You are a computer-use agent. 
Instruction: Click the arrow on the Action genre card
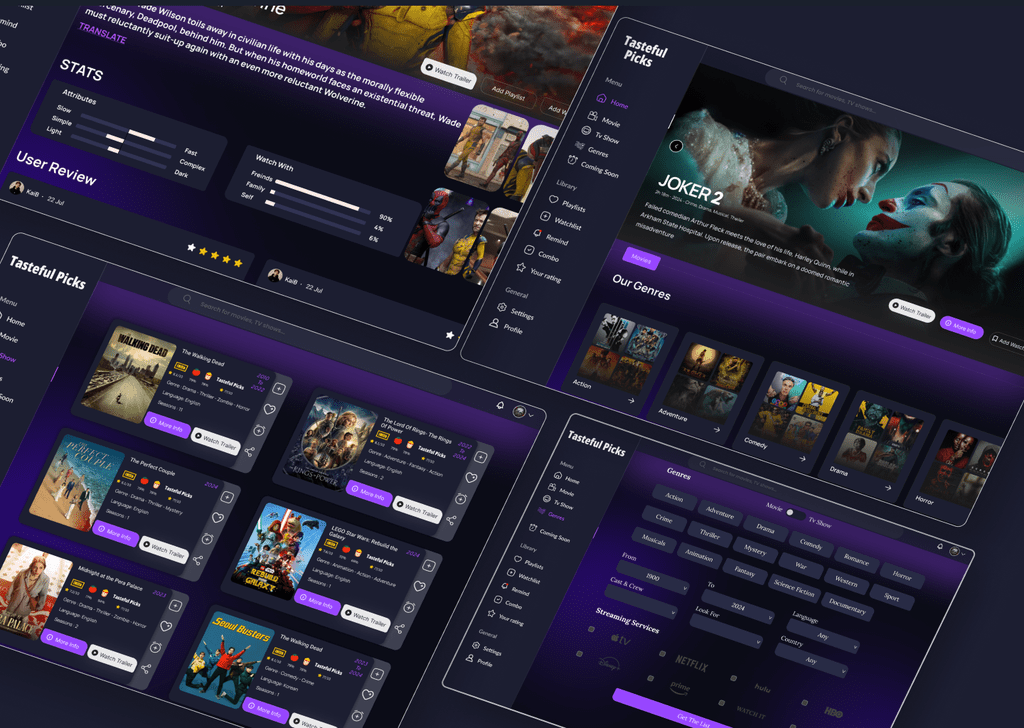tap(631, 401)
